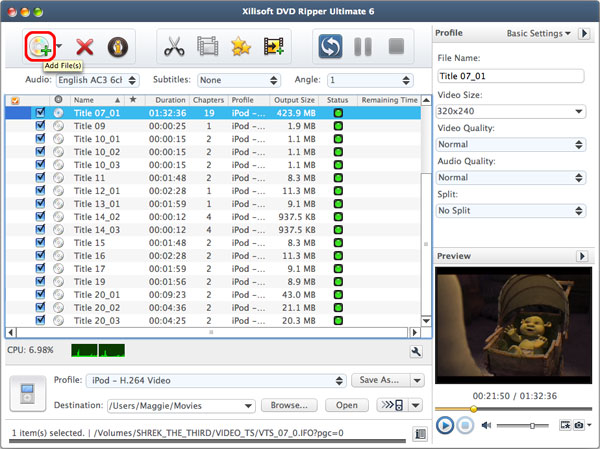Click the Browse... button
Viewport: 600px width, 449px height.
(x=289, y=405)
